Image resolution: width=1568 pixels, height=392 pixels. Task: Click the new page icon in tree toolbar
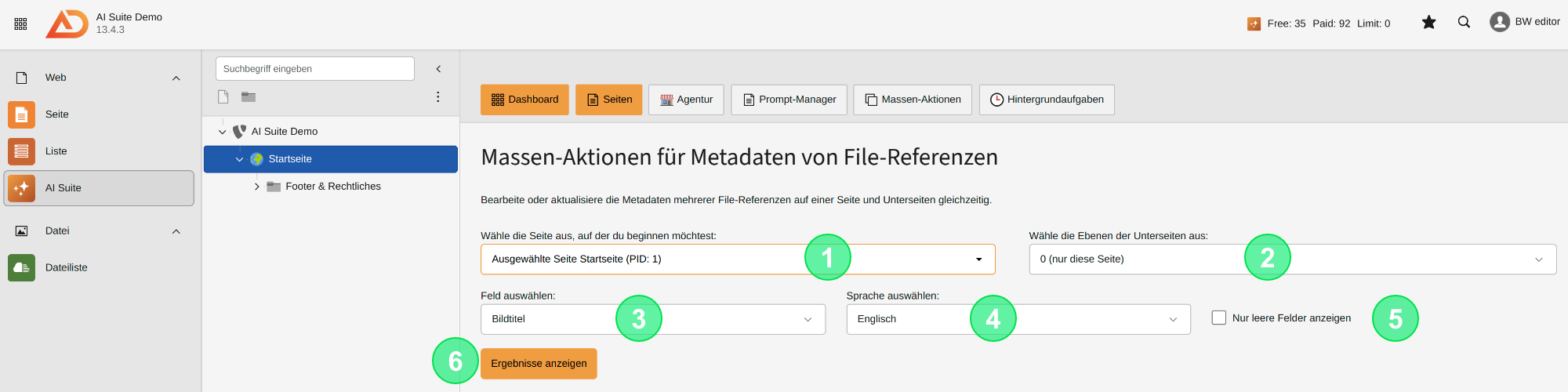click(223, 96)
